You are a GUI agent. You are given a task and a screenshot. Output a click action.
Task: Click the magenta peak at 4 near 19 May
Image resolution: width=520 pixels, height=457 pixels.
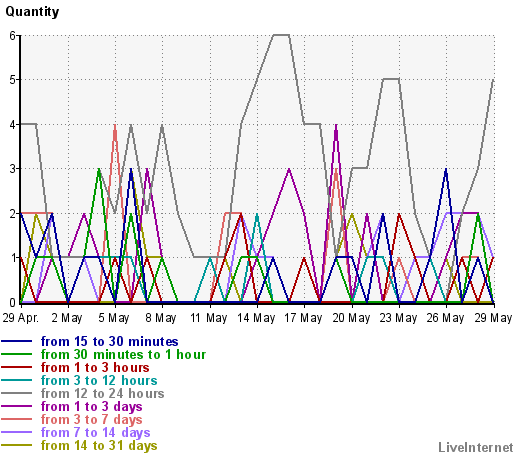[336, 126]
